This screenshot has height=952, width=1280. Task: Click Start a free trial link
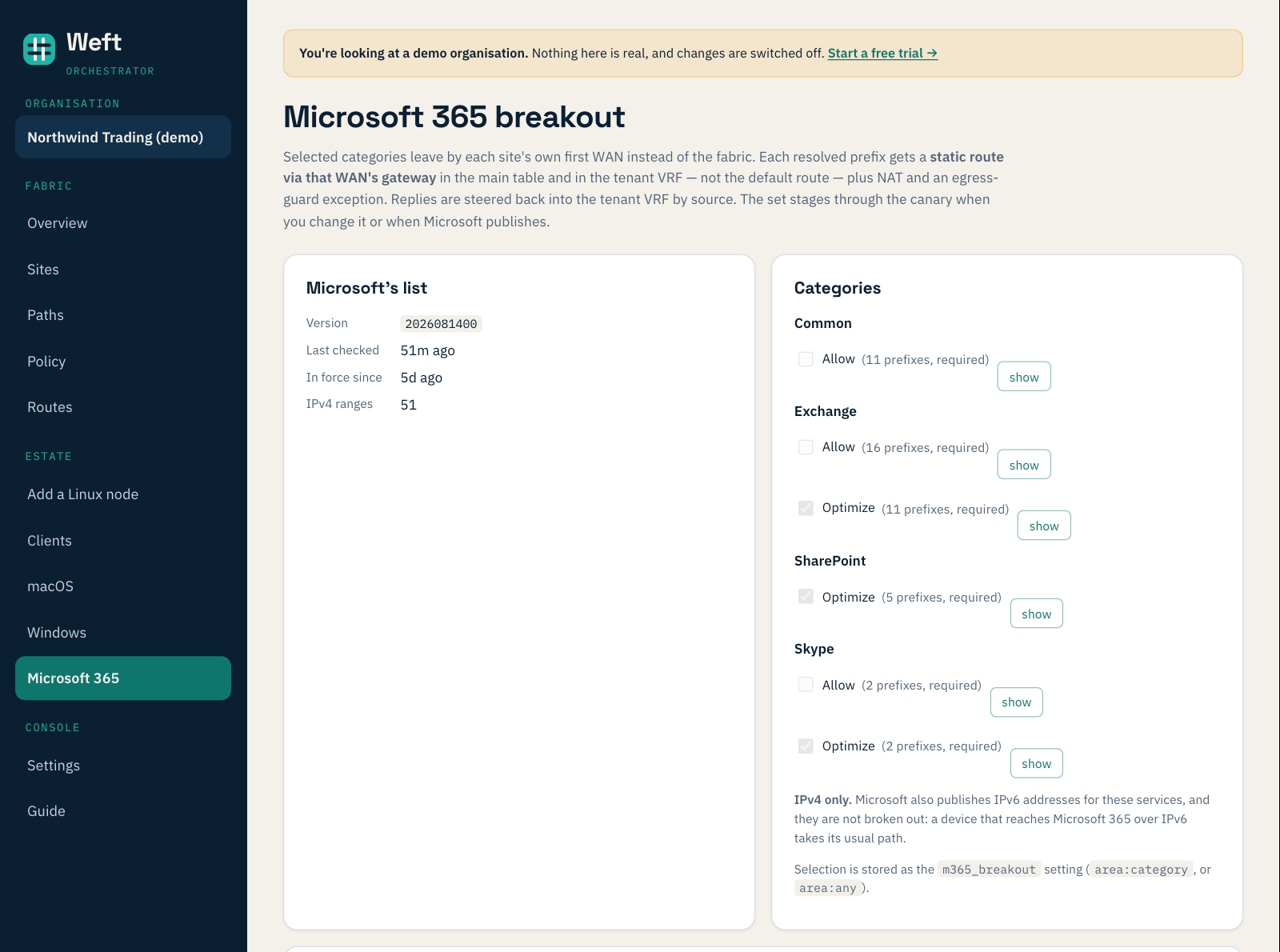882,53
